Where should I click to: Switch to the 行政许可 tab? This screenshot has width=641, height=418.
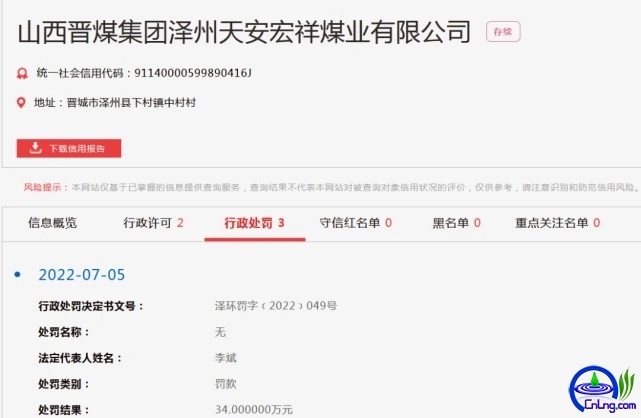[x=153, y=223]
